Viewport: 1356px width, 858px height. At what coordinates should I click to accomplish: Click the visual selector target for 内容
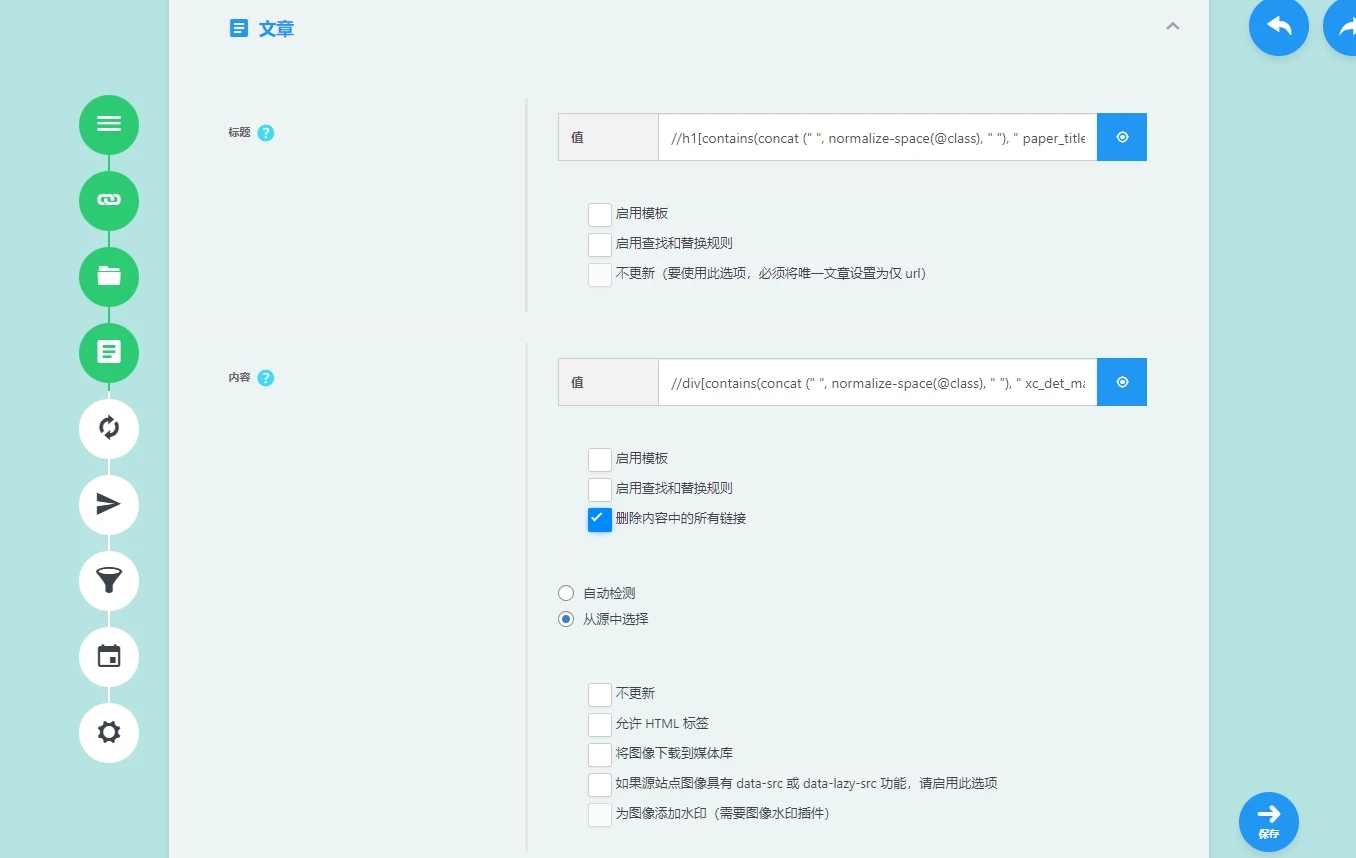pyautogui.click(x=1122, y=382)
